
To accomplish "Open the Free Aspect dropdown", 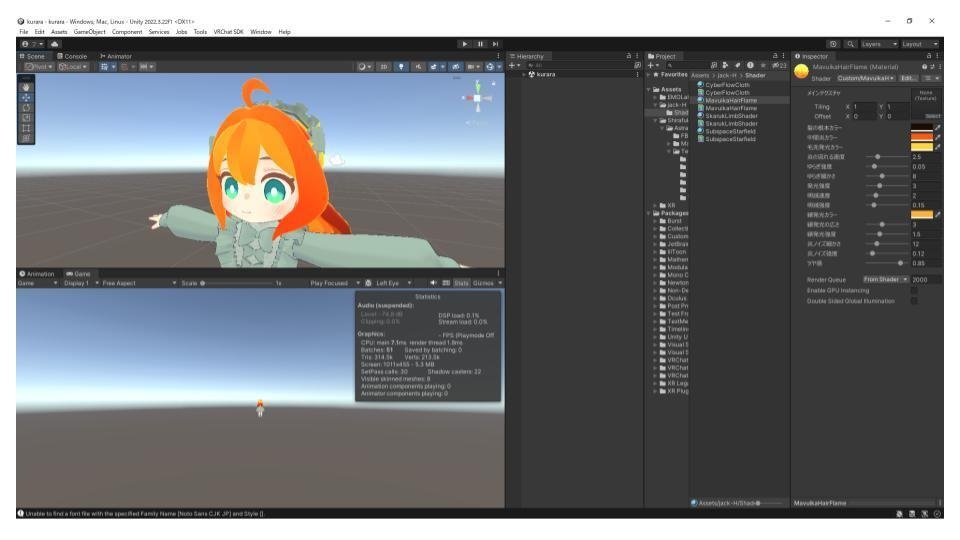I will [139, 283].
